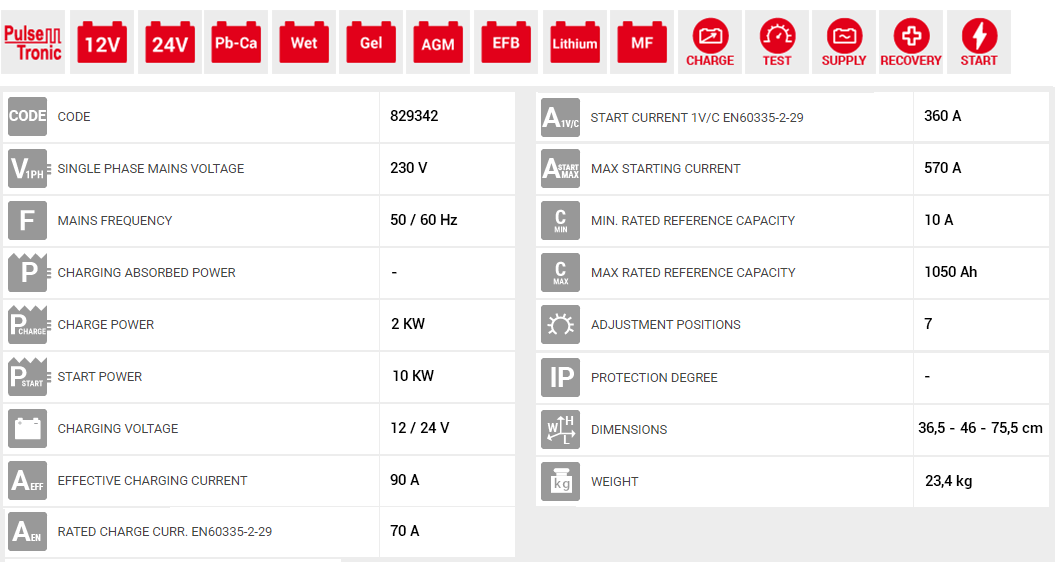Viewport: 1055px width, 562px height.
Task: Click the DIMENSIONS row icon
Action: coord(560,429)
